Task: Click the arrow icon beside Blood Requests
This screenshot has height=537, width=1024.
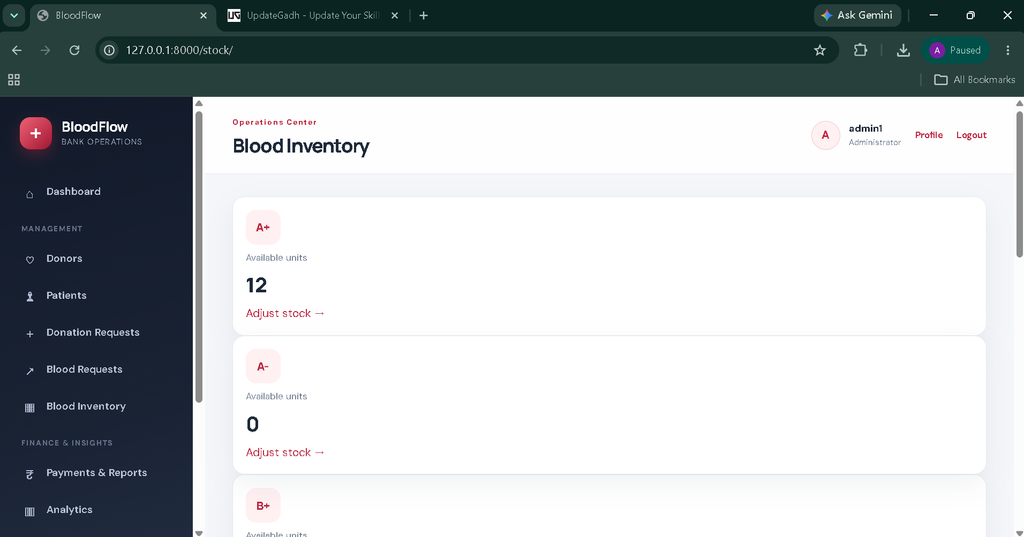Action: (x=29, y=371)
